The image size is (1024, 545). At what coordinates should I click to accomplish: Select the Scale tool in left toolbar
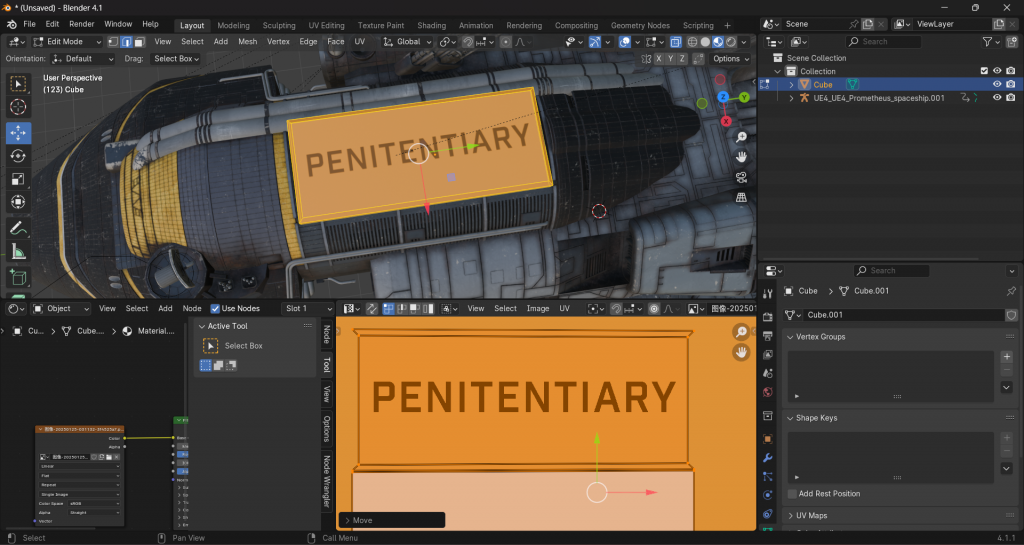pos(18,180)
